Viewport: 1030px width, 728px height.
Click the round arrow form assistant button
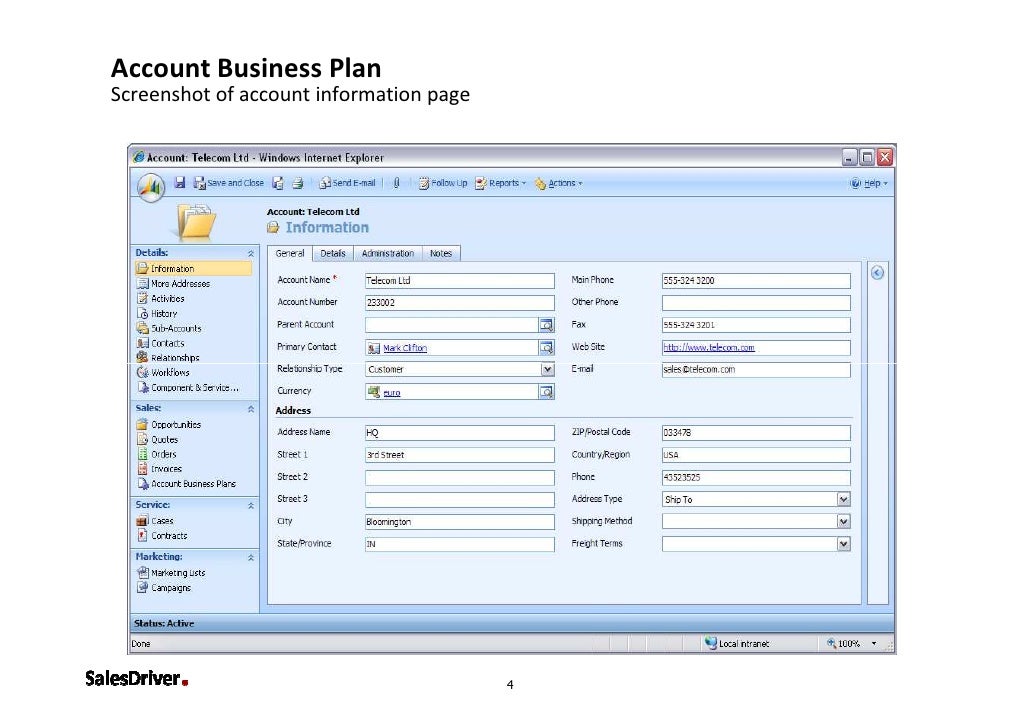tap(877, 273)
